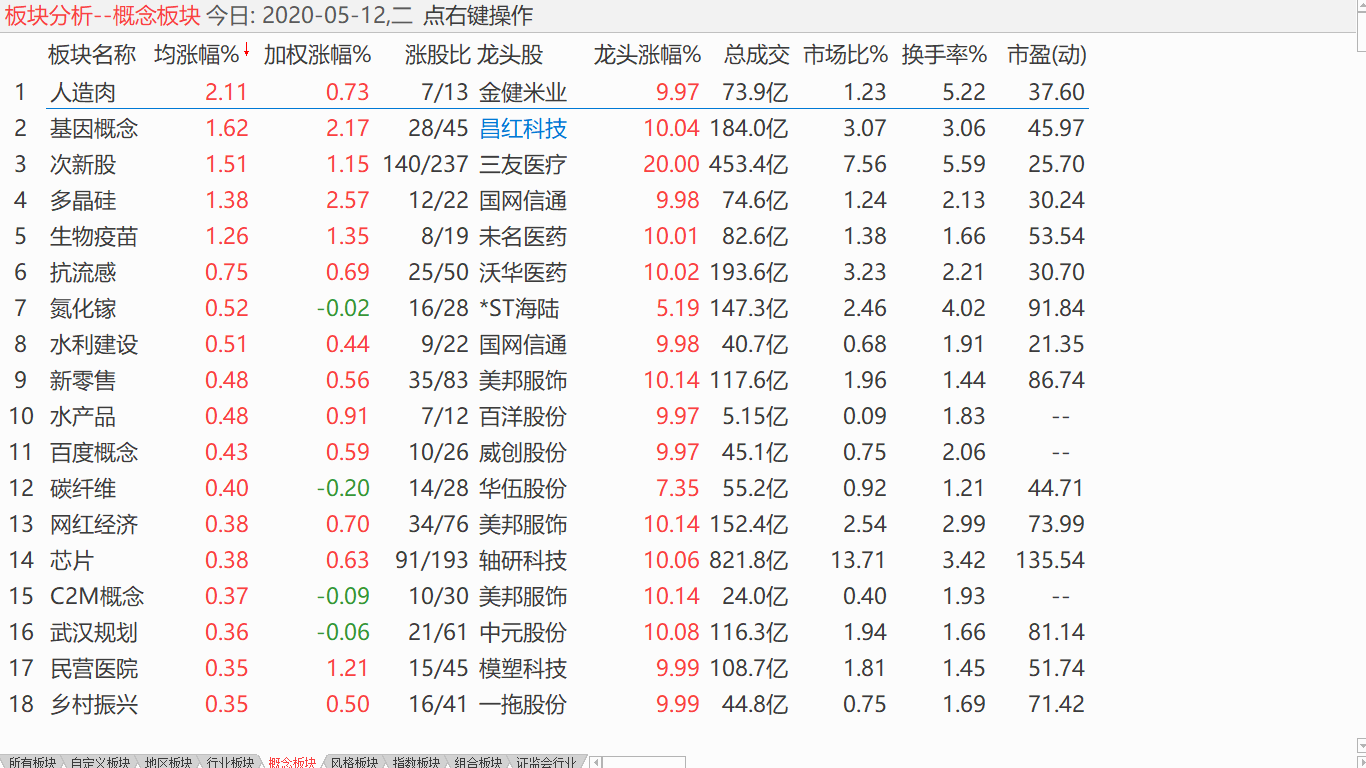Select the 民营医院 sector row
Image resolution: width=1366 pixels, height=768 pixels.
(546, 668)
